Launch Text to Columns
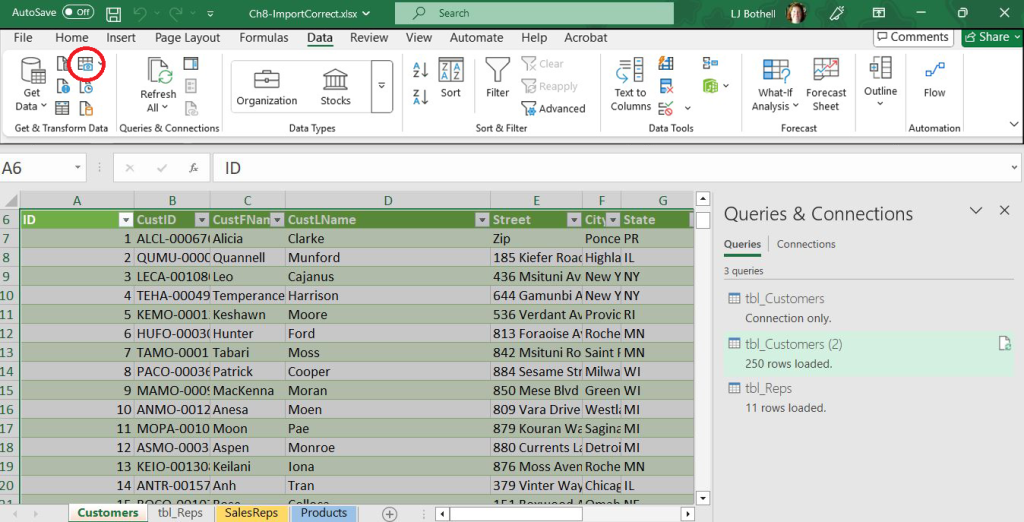The image size is (1024, 522). (x=631, y=84)
